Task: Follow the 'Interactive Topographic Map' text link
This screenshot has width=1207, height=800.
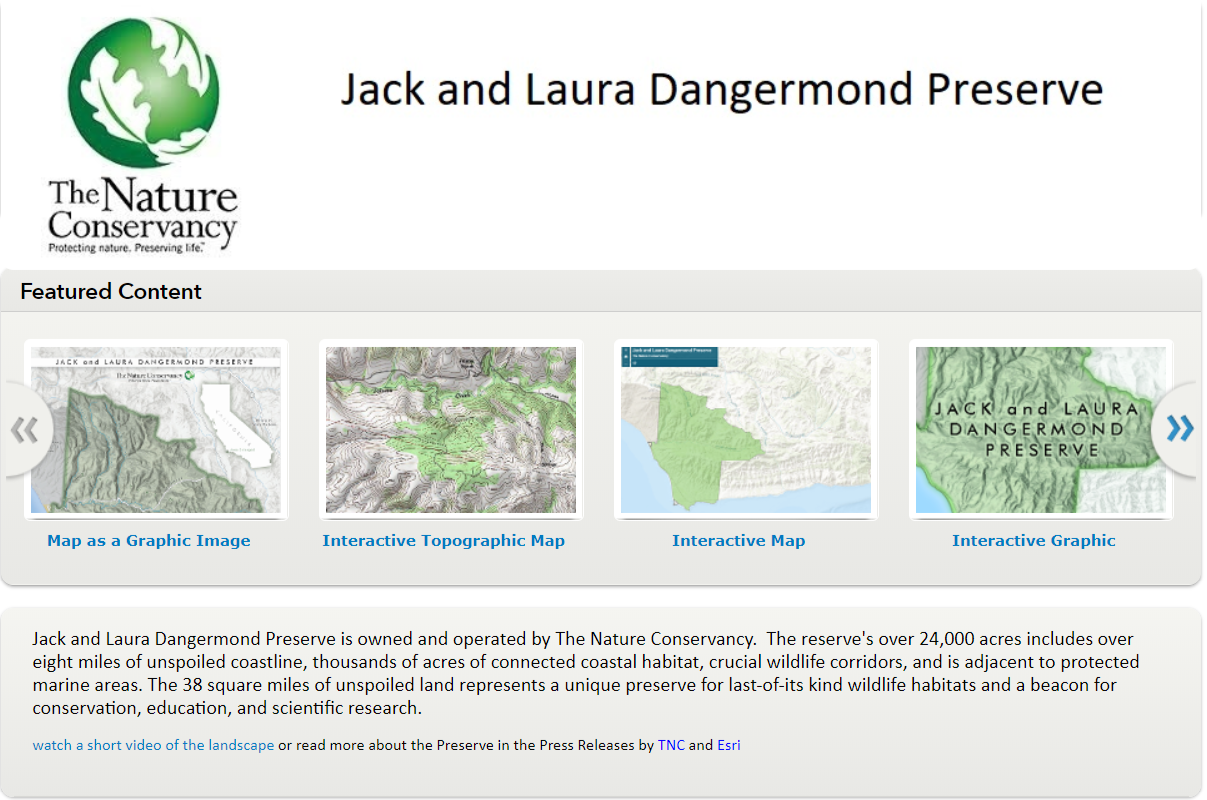Action: click(443, 541)
